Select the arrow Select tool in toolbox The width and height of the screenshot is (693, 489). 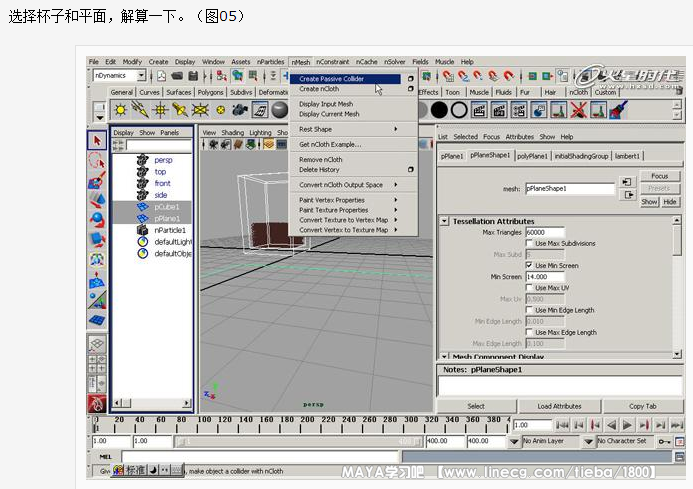tap(97, 141)
